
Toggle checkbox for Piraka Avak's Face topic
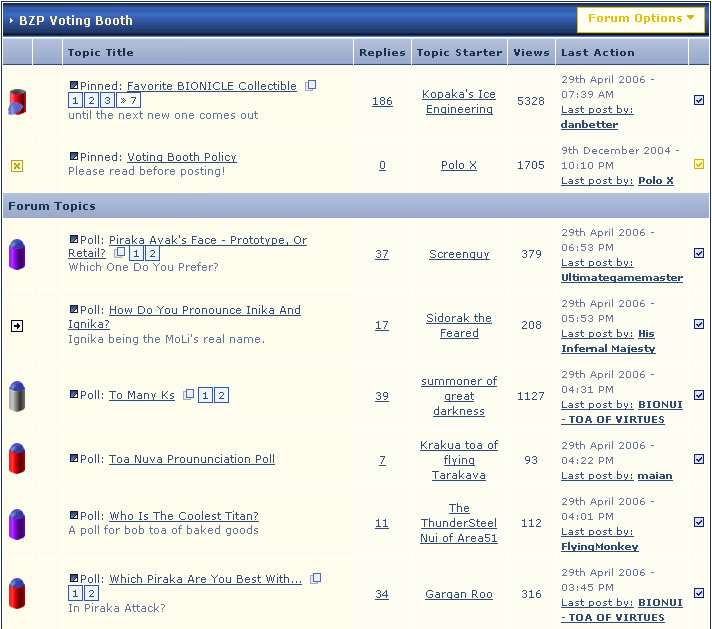(x=699, y=253)
